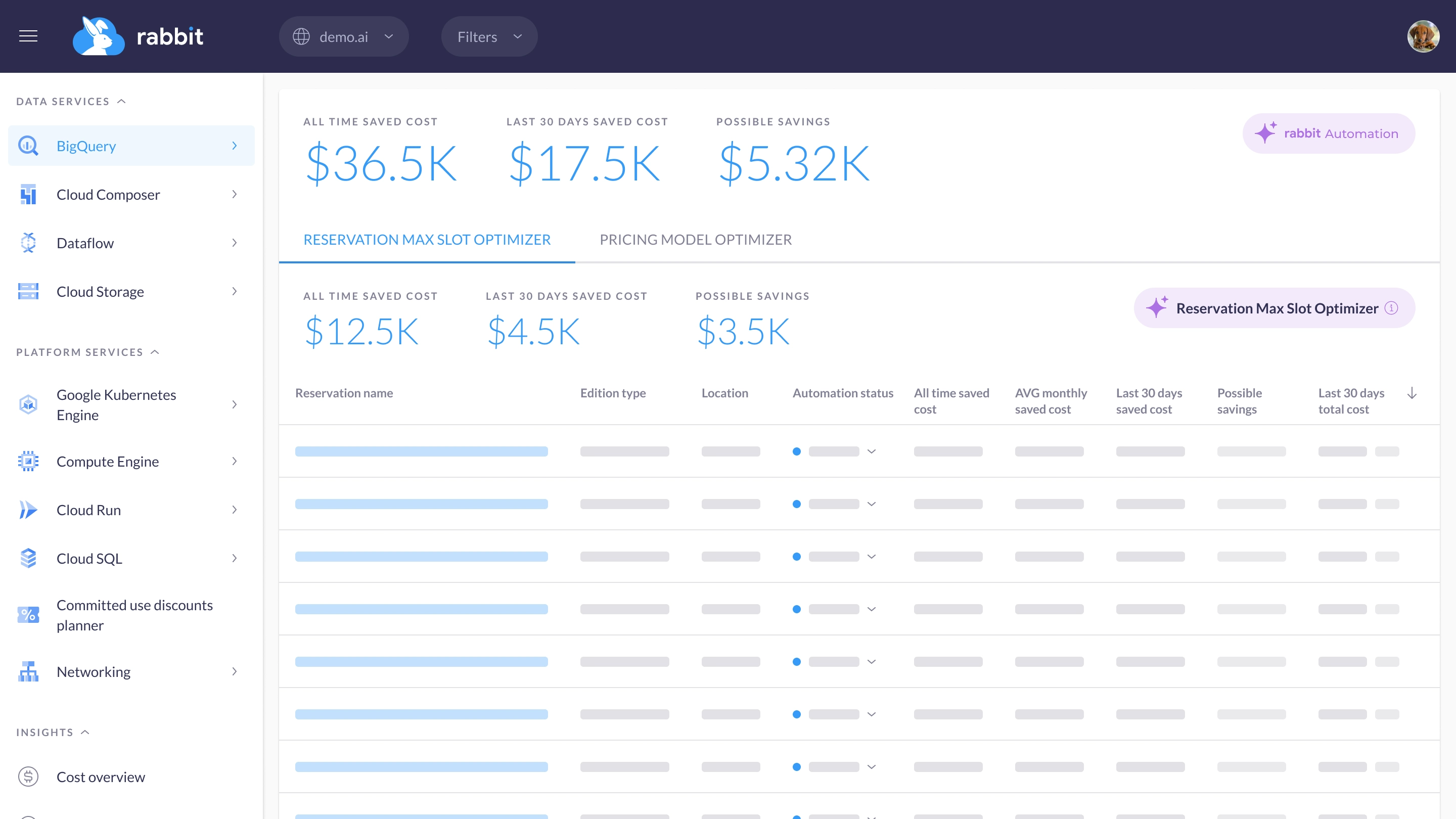Expand the Dataflow chevron
The width and height of the screenshot is (1456, 819).
click(x=234, y=243)
